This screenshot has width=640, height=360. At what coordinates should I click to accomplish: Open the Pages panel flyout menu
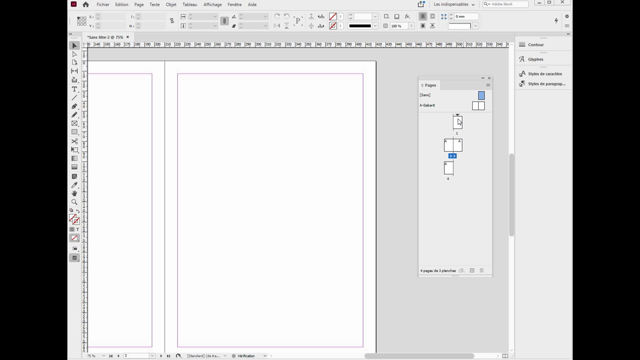pyautogui.click(x=488, y=85)
